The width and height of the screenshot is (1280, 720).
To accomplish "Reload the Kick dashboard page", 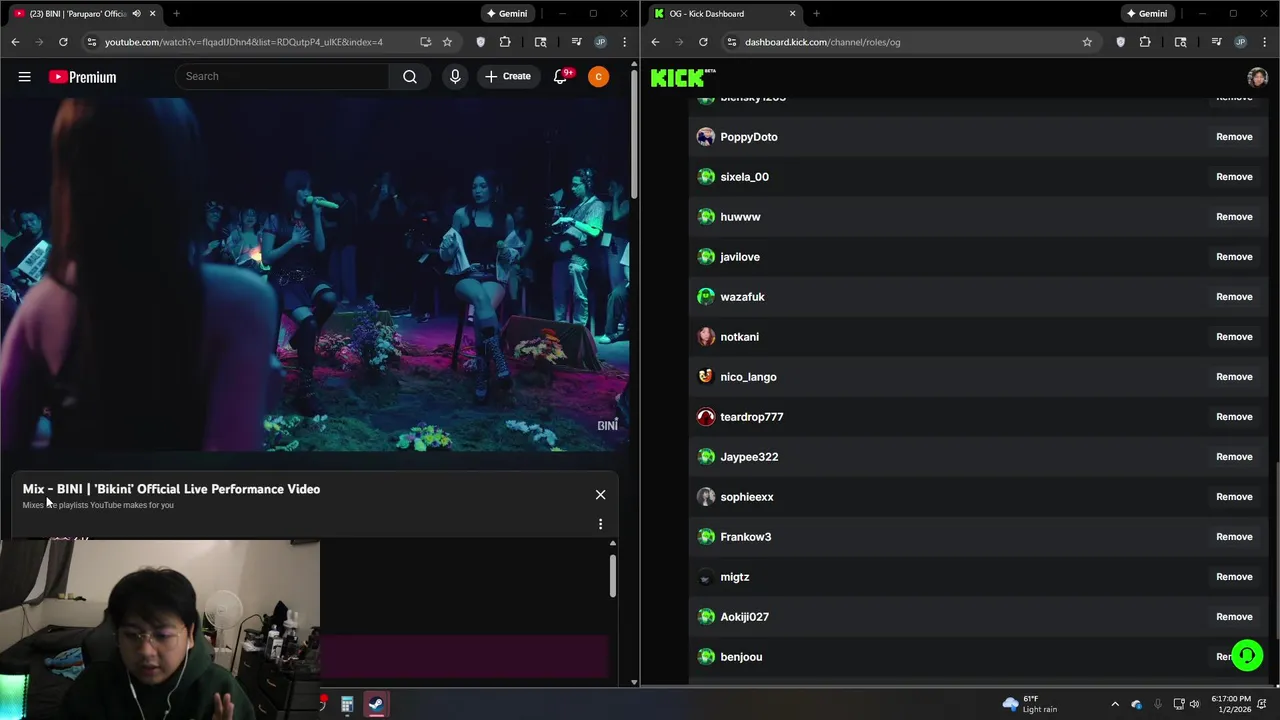I will click(x=703, y=42).
